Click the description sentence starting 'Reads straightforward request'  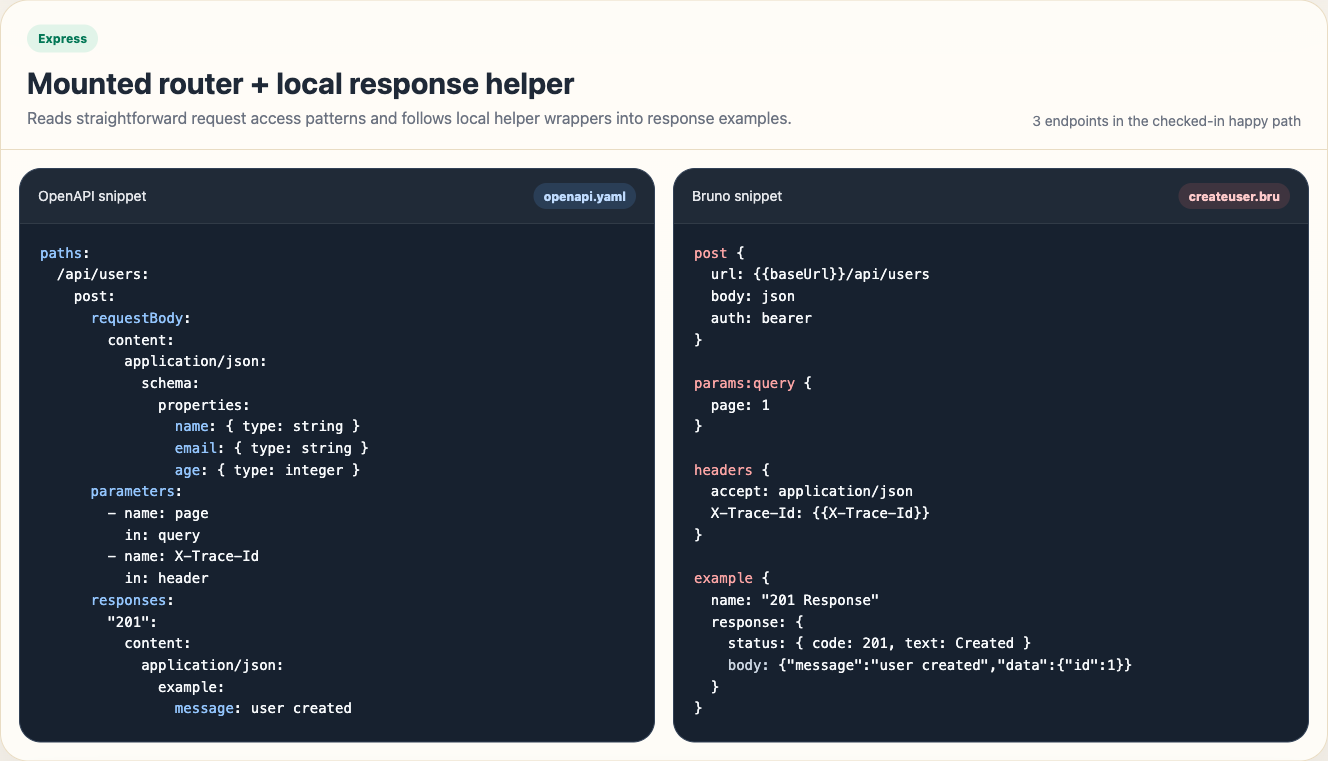coord(409,118)
